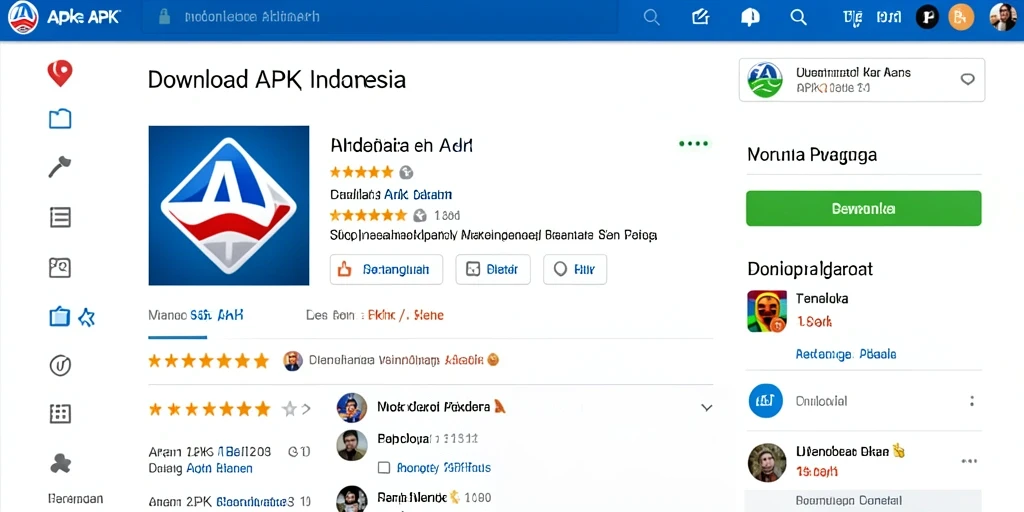Click the Aedanoge Pibale link
This screenshot has height=512, width=1024.
846,354
